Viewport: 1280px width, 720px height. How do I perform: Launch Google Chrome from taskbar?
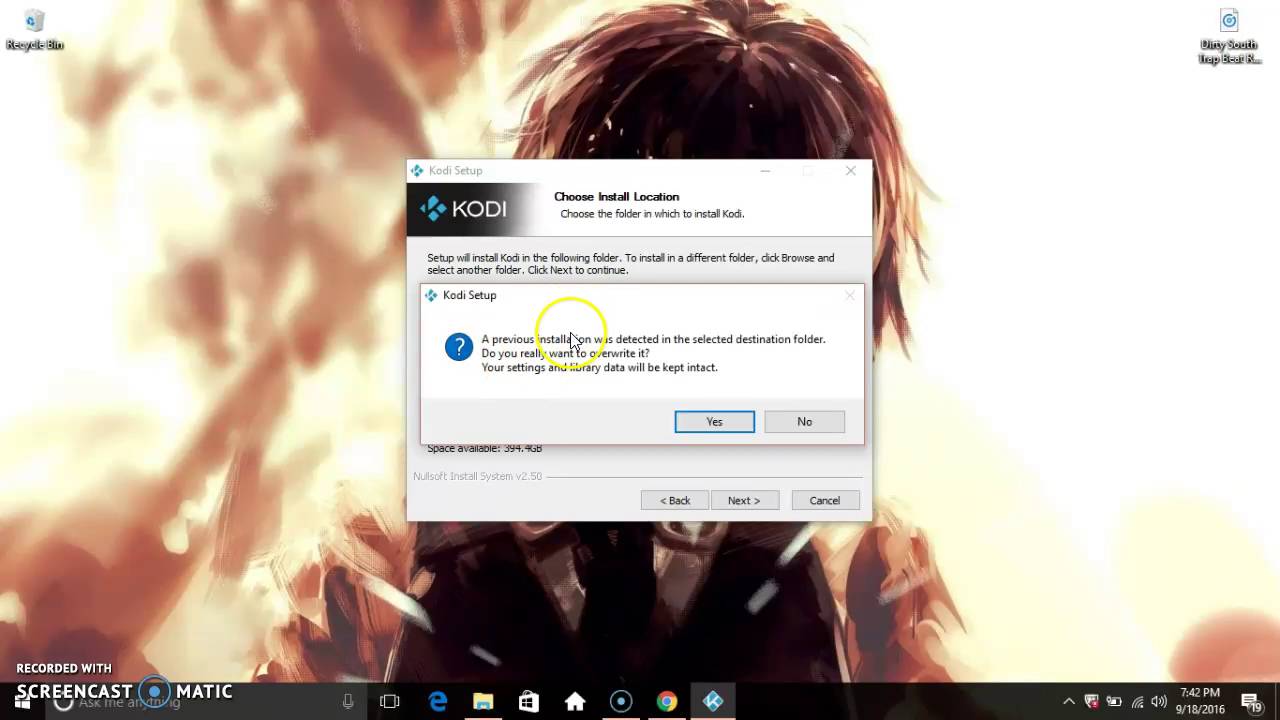click(x=667, y=702)
